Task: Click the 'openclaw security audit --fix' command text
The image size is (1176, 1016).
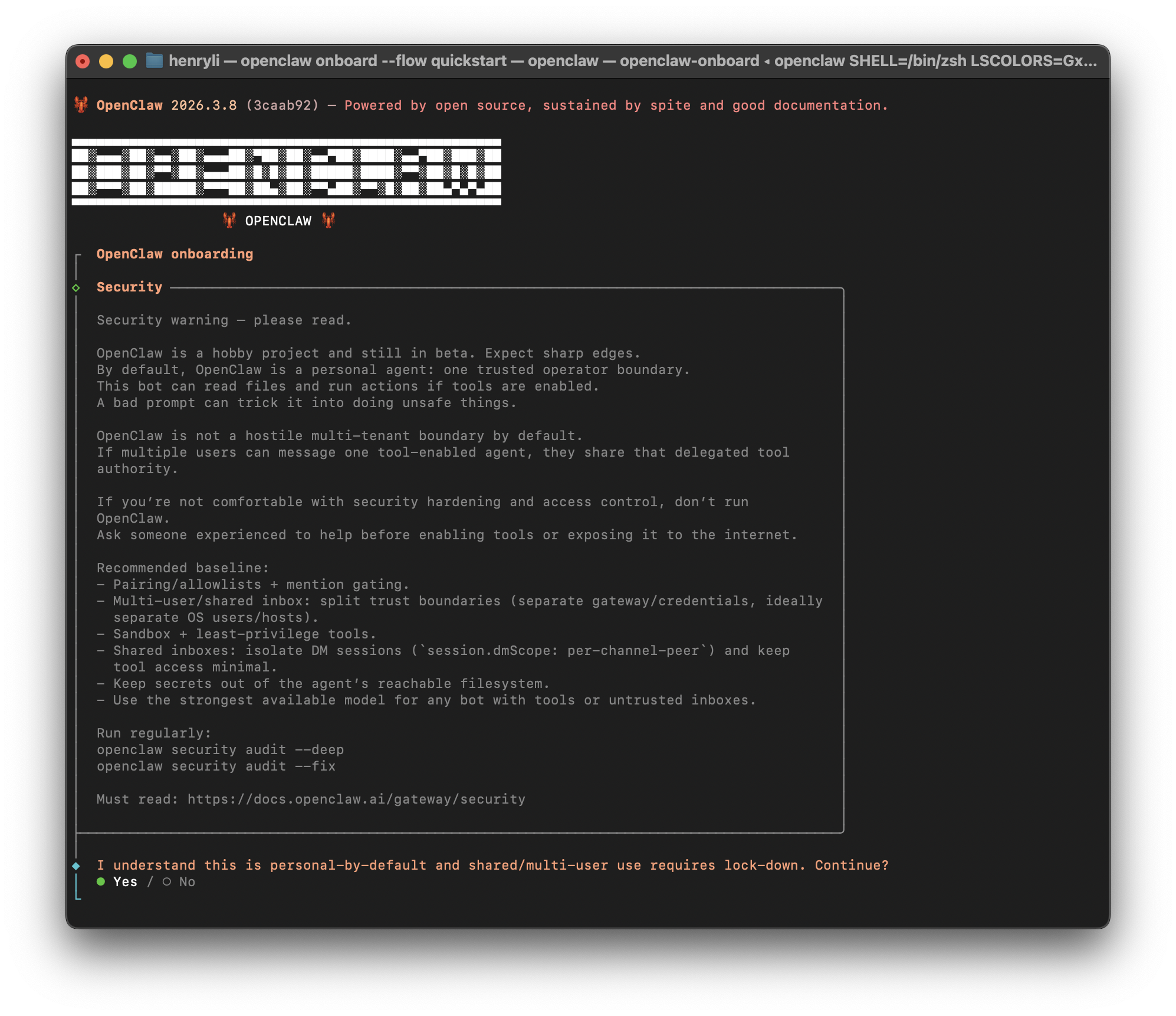Action: point(216,766)
